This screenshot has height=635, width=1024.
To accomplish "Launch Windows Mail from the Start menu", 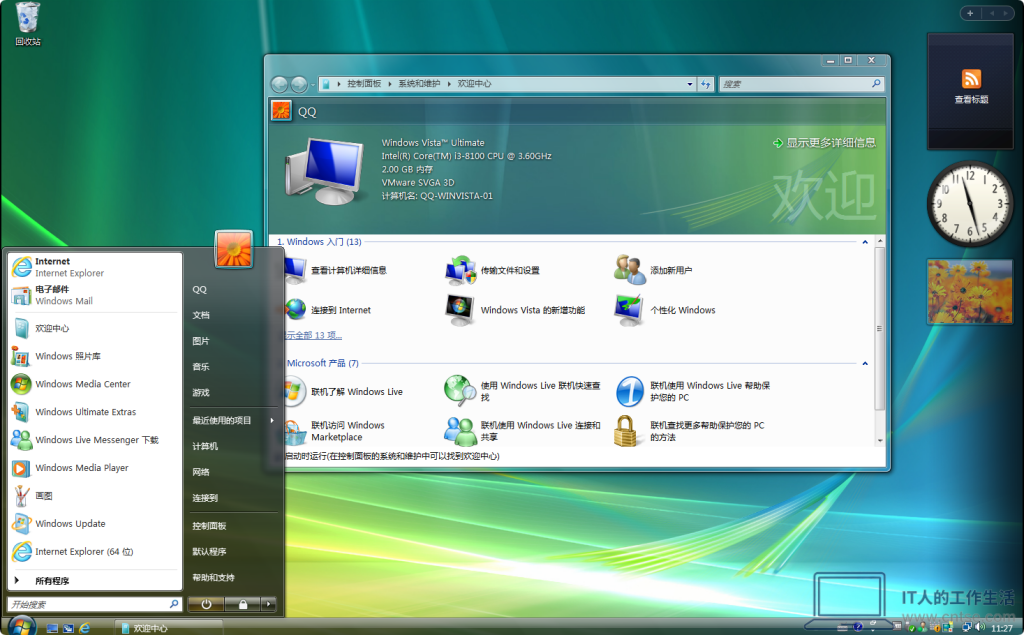I will [x=94, y=295].
